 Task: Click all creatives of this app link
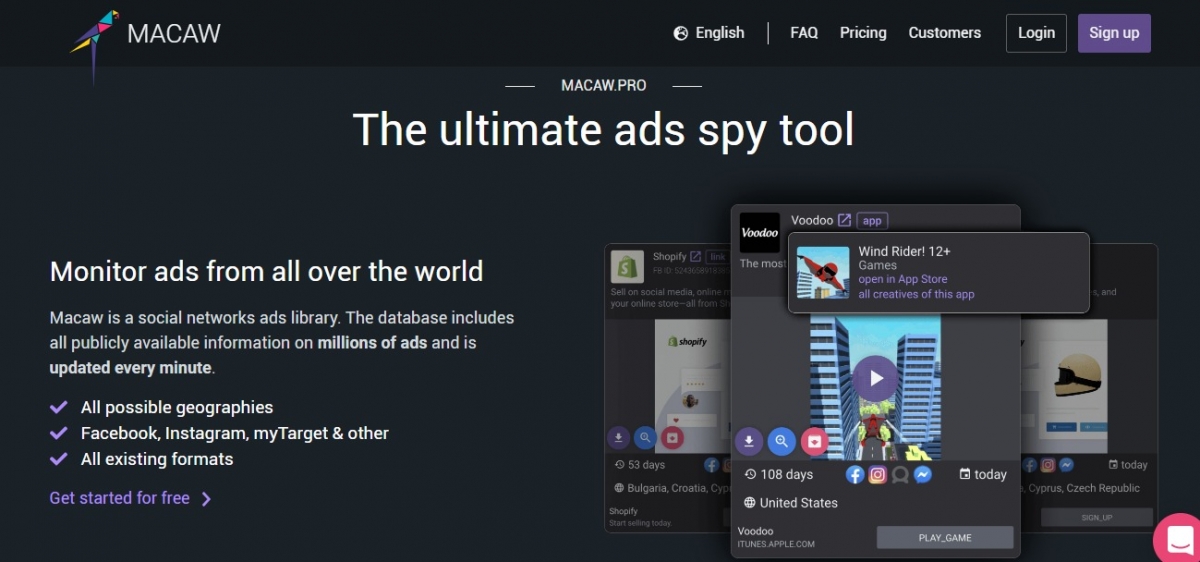(916, 295)
